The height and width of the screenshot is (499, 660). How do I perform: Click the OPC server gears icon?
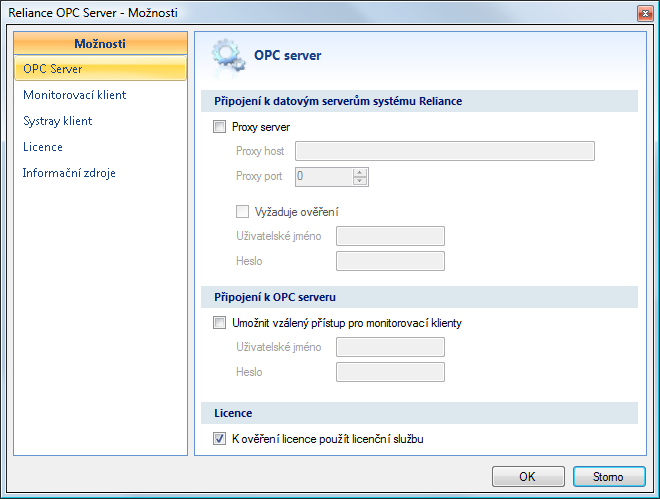coord(228,58)
